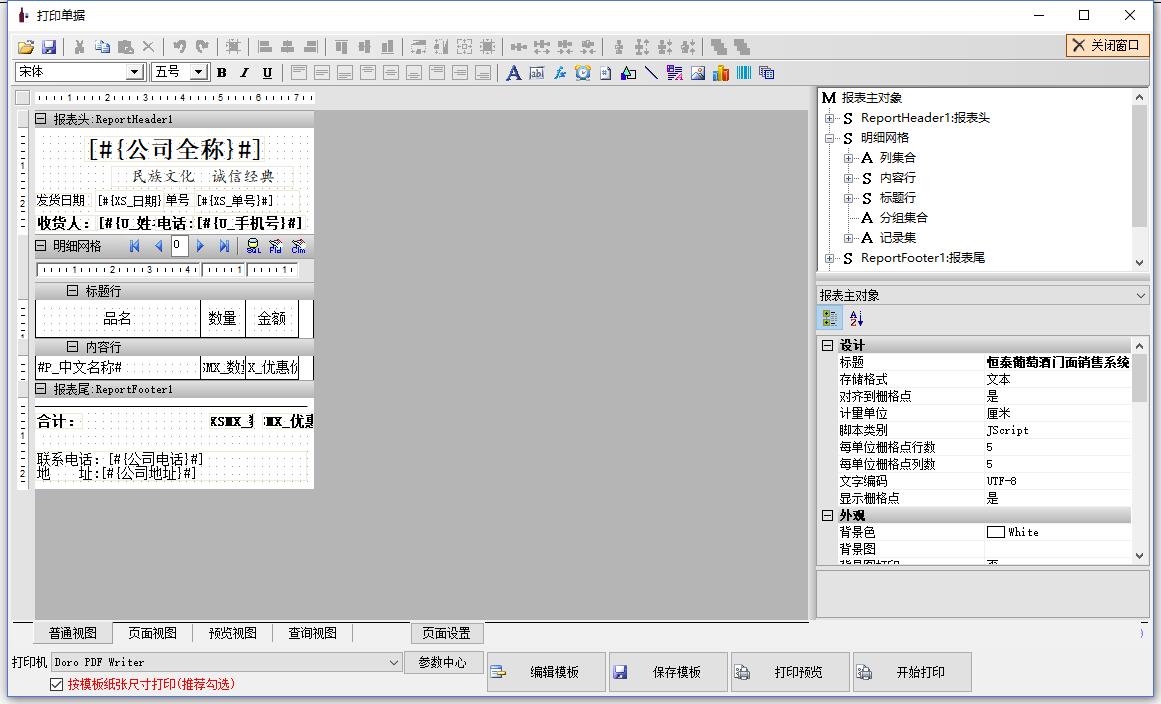1161x704 pixels.
Task: Collapse the 设计 property category
Action: pyautogui.click(x=827, y=346)
